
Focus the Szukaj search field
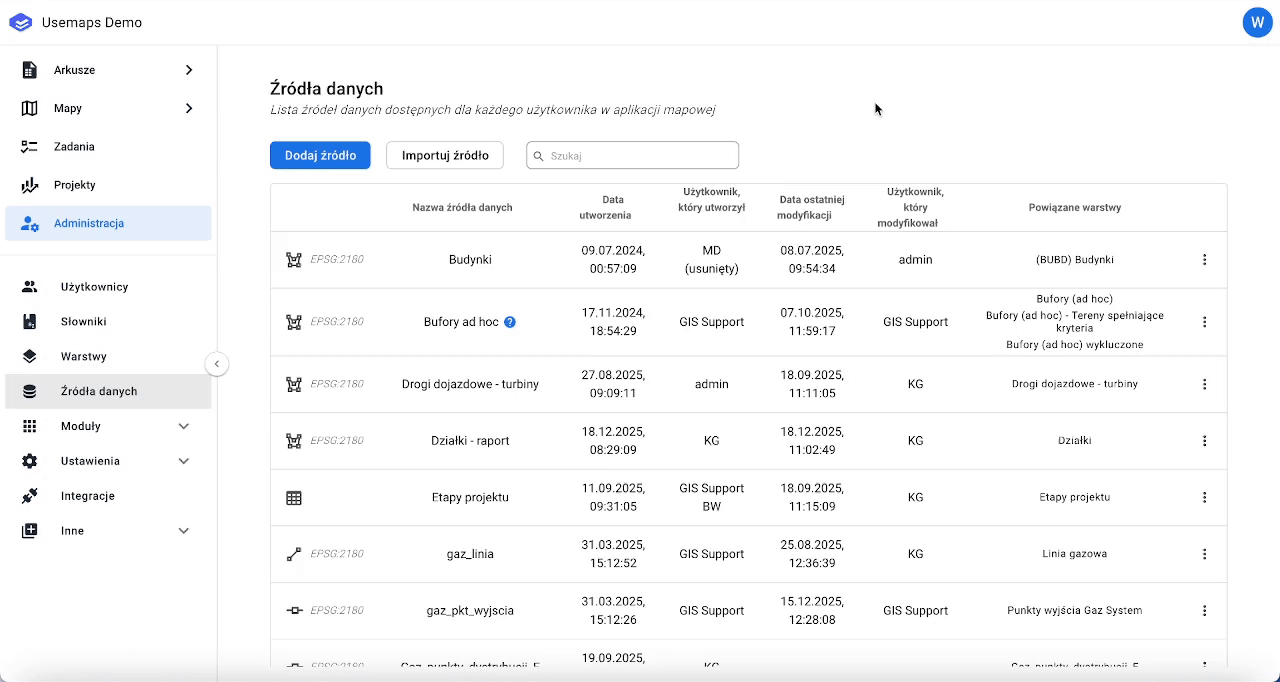640,156
